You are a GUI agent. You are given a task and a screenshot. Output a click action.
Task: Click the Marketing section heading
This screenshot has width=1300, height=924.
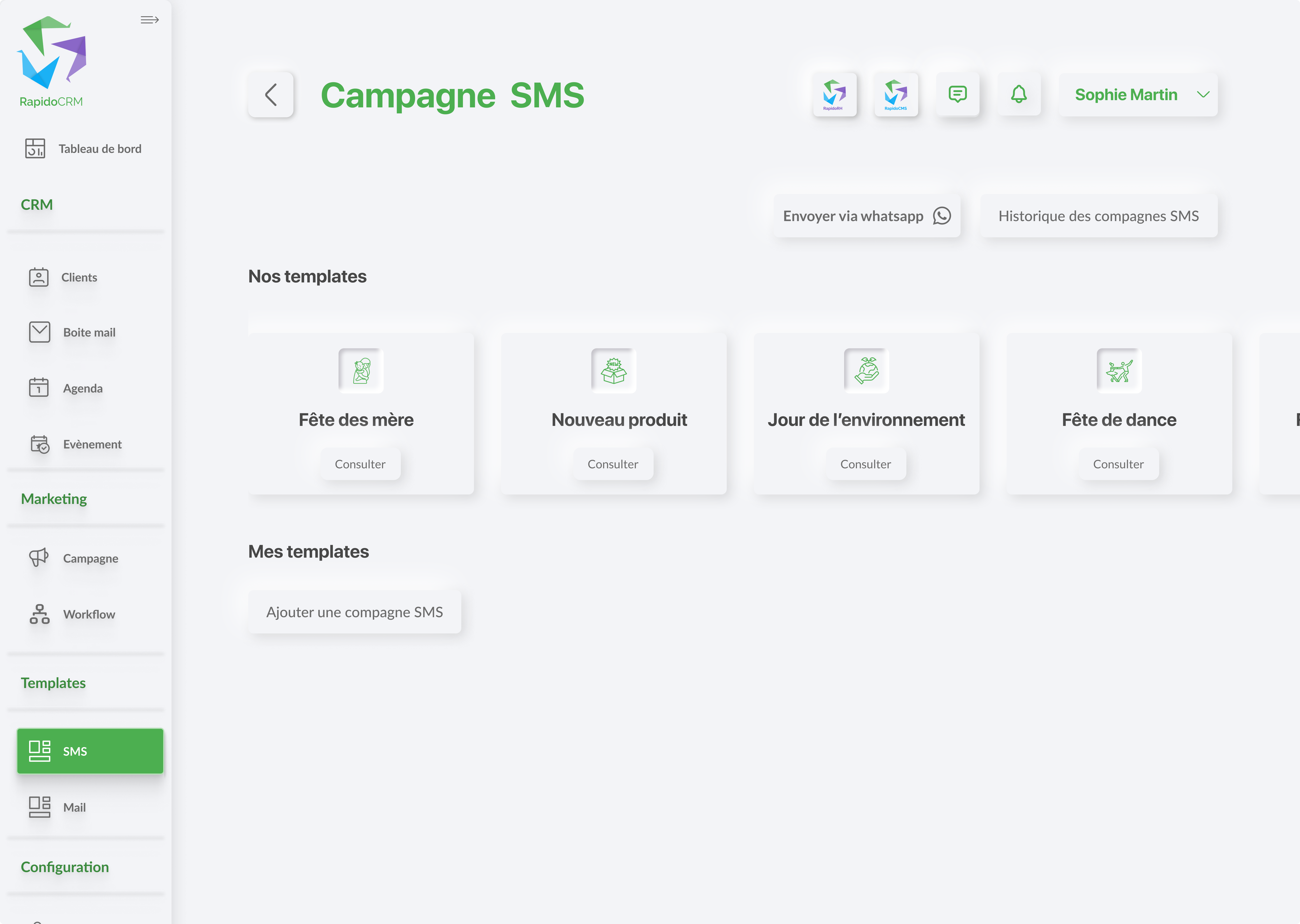pyautogui.click(x=54, y=499)
